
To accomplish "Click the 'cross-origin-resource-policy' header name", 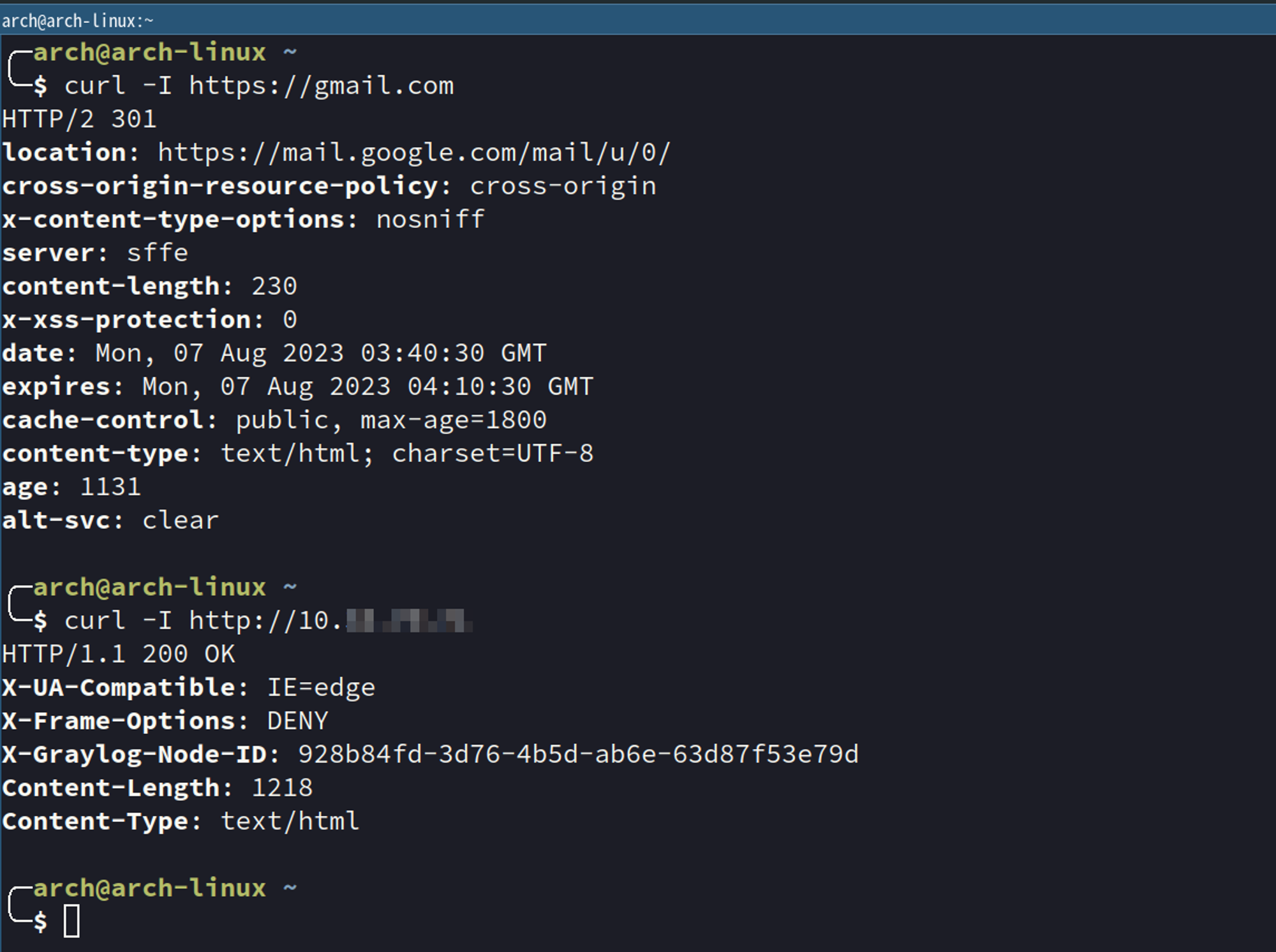I will pos(220,186).
